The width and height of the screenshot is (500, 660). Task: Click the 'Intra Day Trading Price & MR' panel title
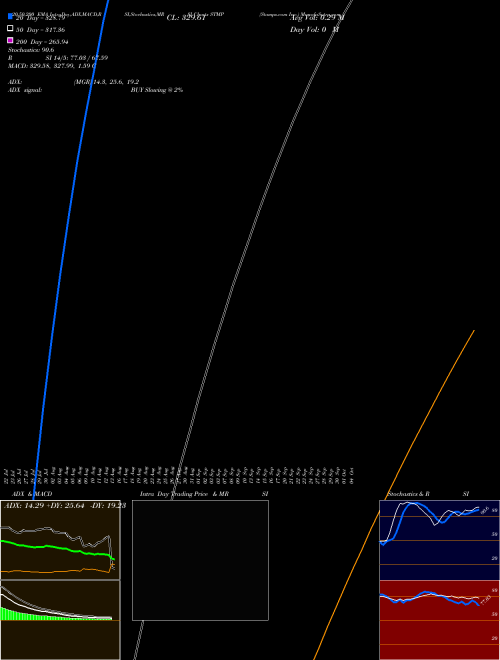coord(184,494)
